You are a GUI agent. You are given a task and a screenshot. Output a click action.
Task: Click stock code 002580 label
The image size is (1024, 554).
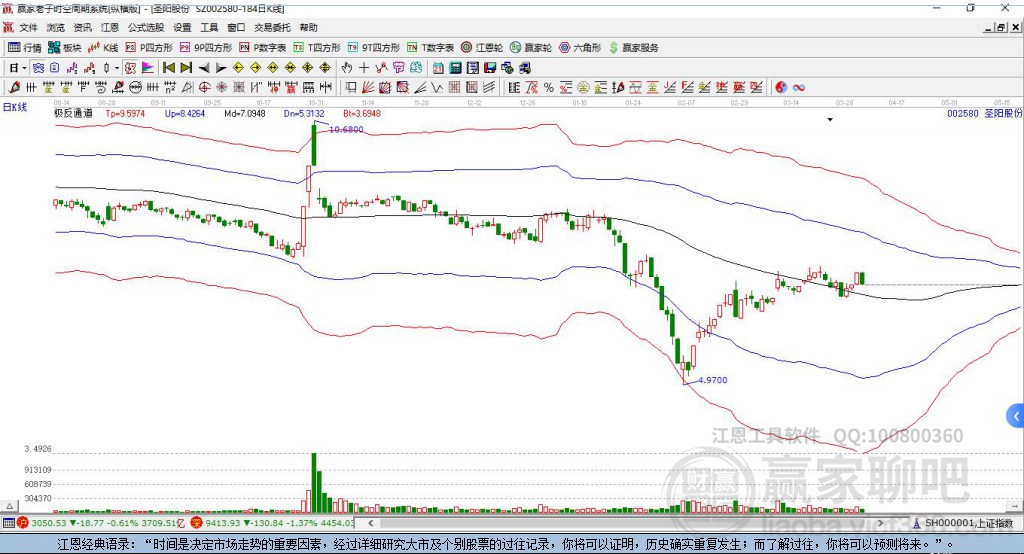point(963,114)
